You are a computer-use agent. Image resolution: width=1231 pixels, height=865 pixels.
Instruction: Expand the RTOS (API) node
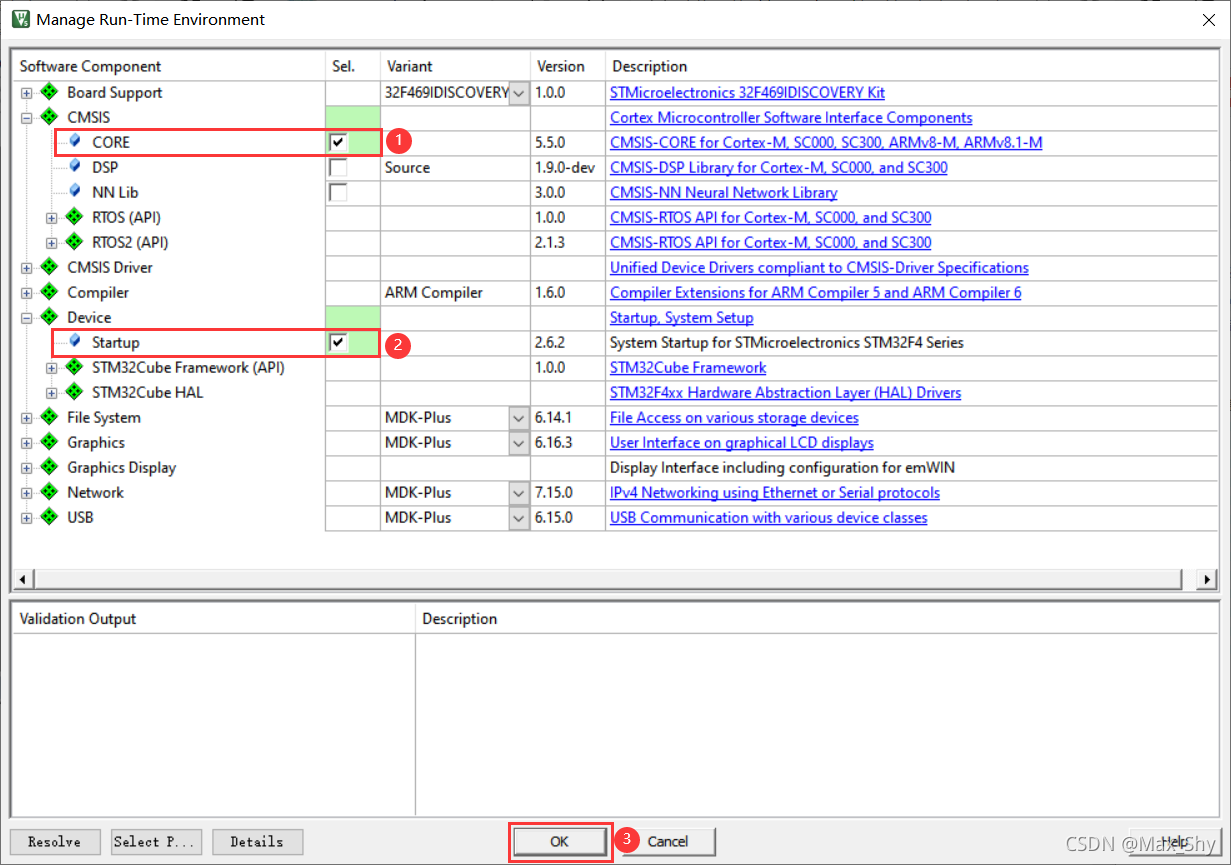pos(52,218)
